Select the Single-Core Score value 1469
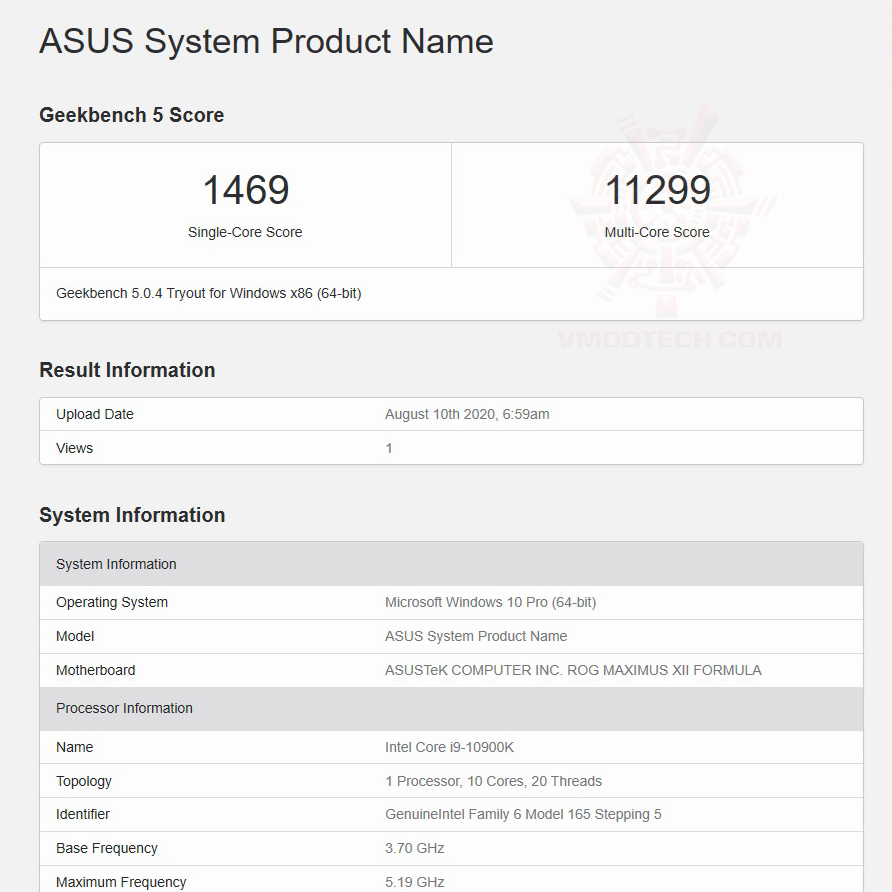This screenshot has height=892, width=892. pos(245,190)
